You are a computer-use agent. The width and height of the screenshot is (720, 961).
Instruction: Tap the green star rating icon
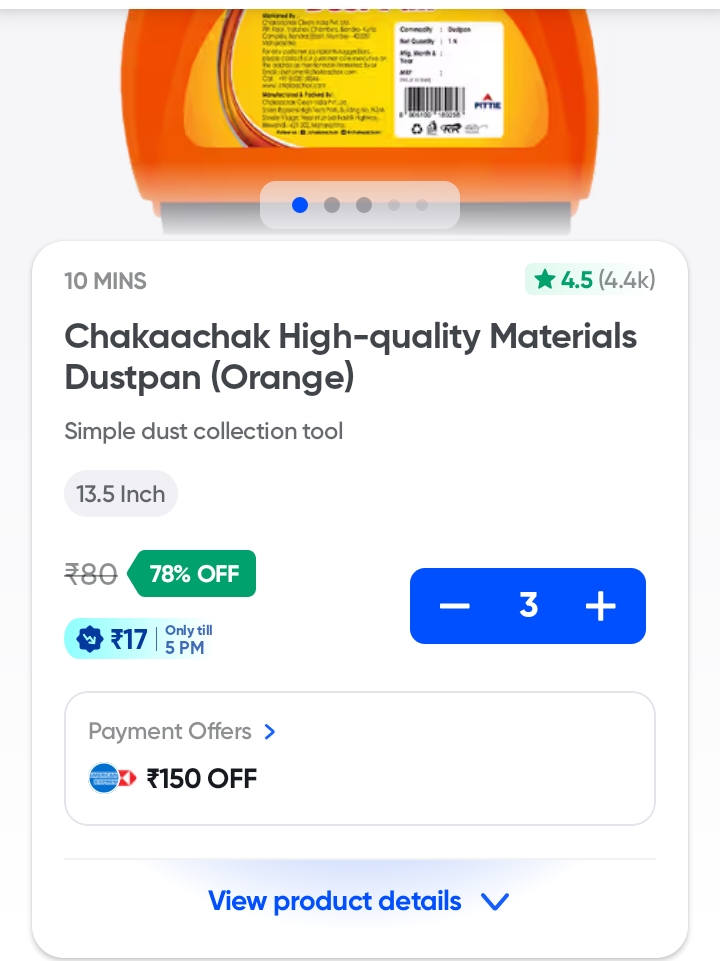544,280
